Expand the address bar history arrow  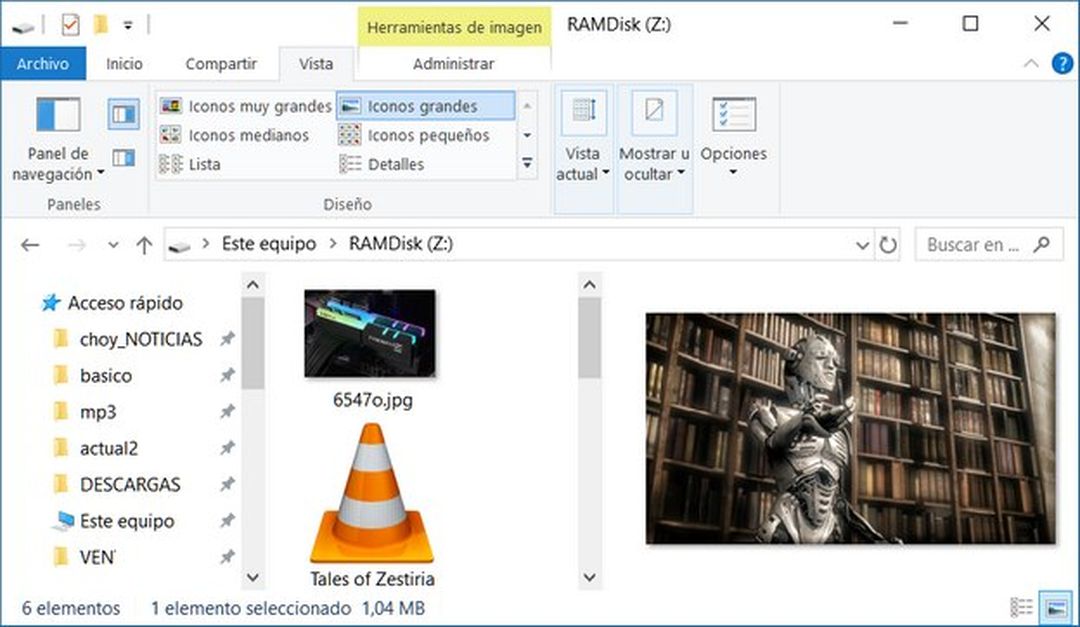(x=863, y=244)
